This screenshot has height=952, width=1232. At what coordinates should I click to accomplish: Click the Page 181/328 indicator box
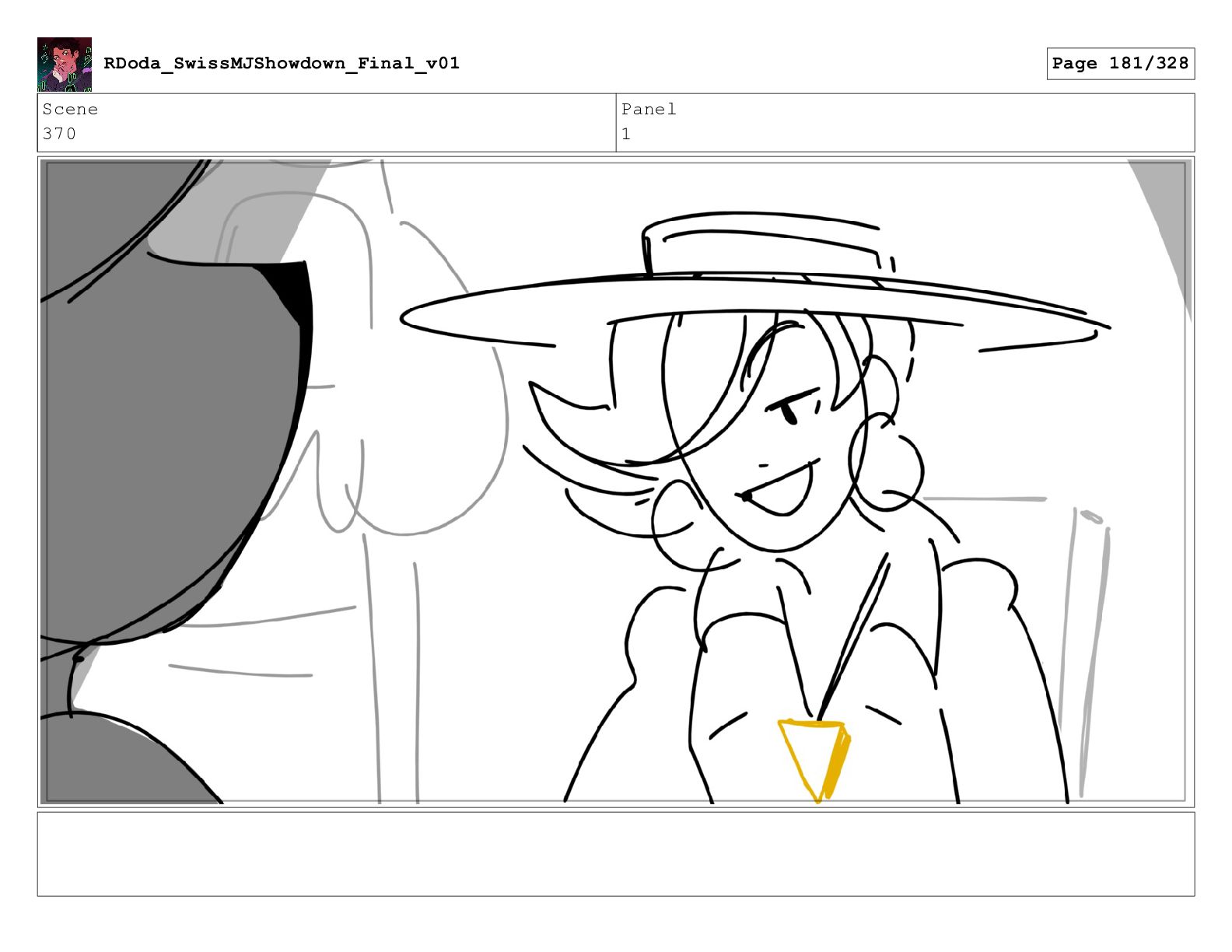point(1120,63)
